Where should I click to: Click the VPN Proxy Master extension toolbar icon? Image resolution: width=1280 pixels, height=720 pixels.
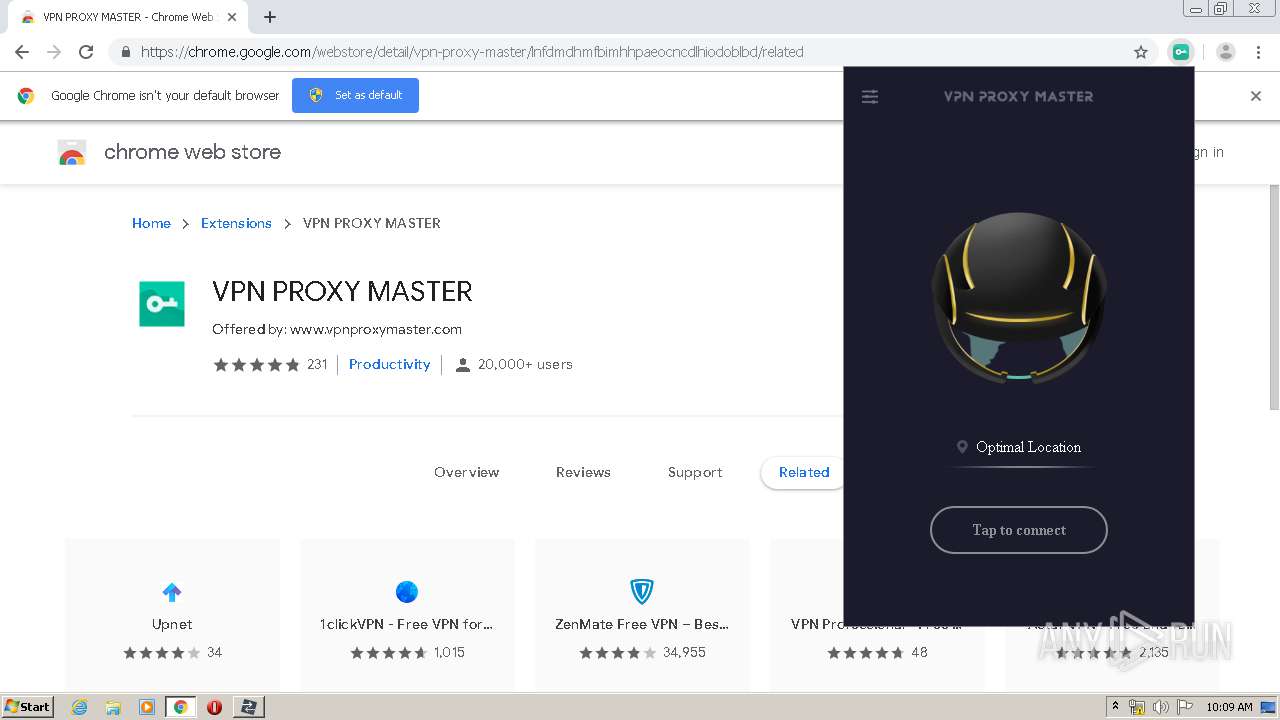tap(1181, 52)
